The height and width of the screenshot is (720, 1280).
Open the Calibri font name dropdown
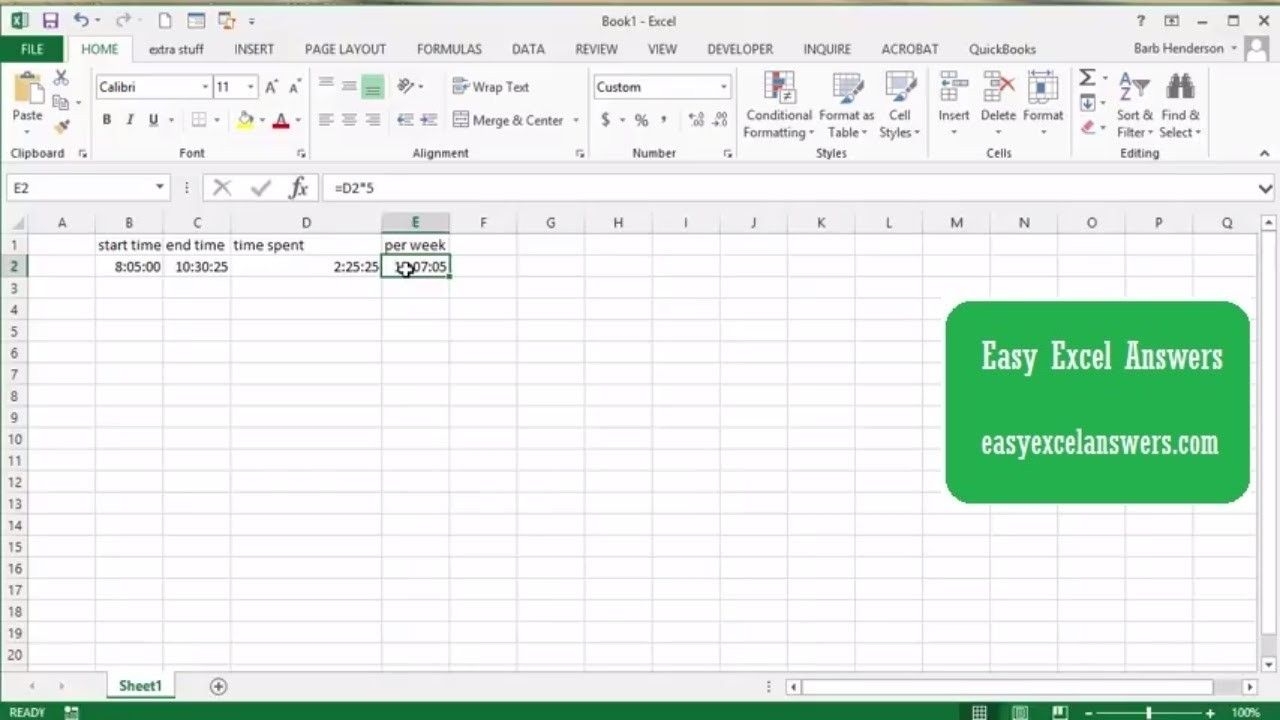pos(205,87)
